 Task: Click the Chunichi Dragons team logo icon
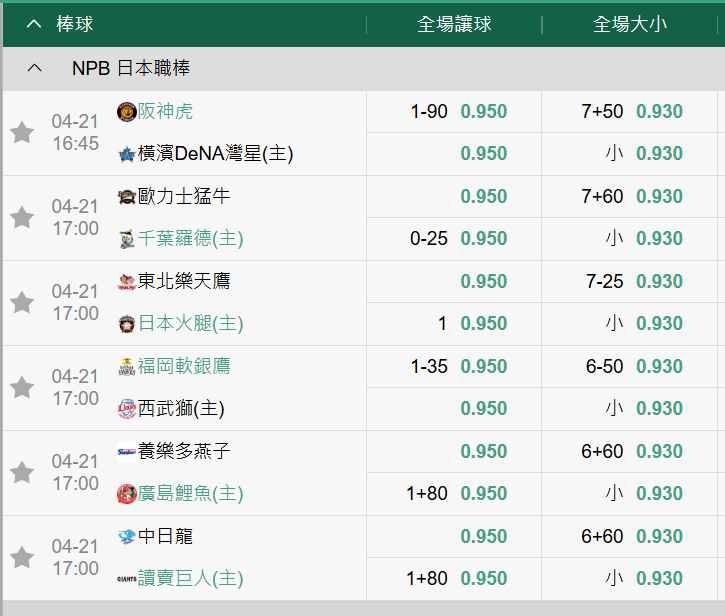(x=126, y=536)
